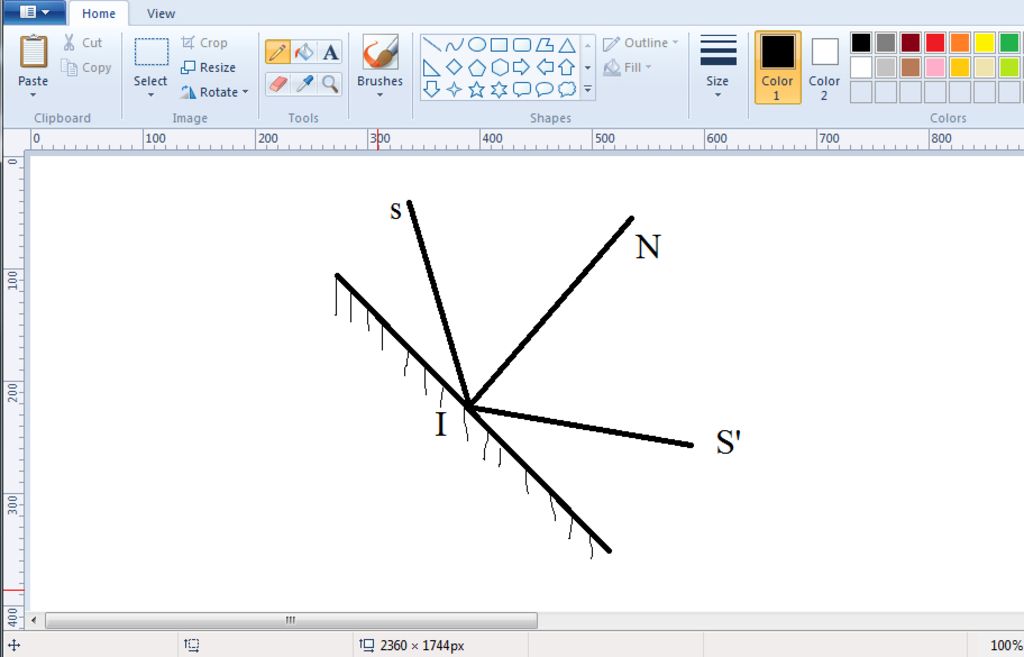
Task: Open the Paste dropdown arrow
Action: click(33, 95)
